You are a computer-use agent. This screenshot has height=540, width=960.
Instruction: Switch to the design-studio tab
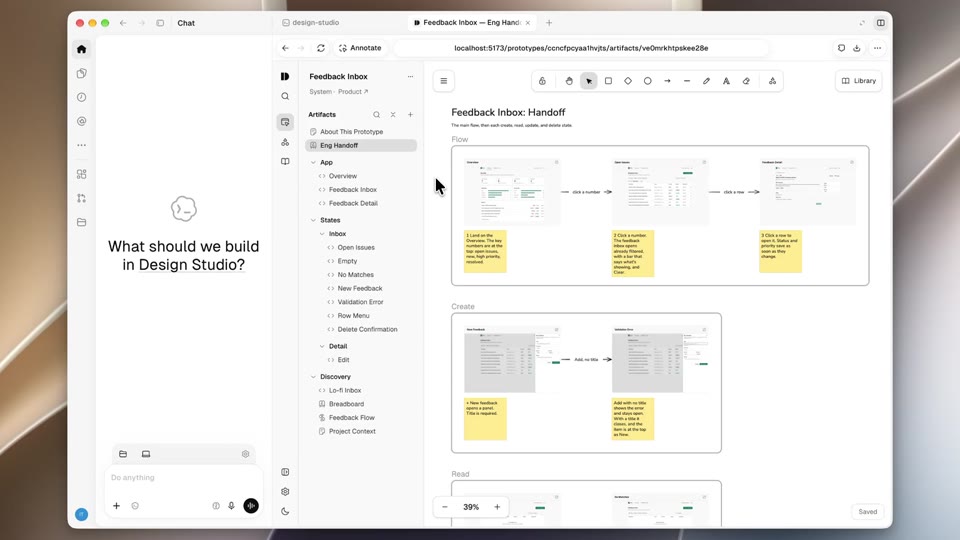(x=311, y=23)
